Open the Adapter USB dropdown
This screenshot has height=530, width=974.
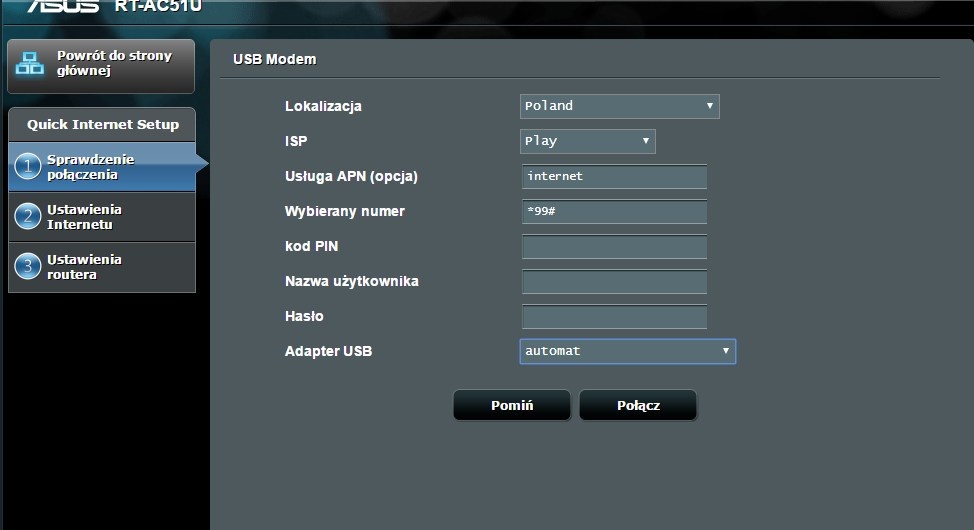627,351
